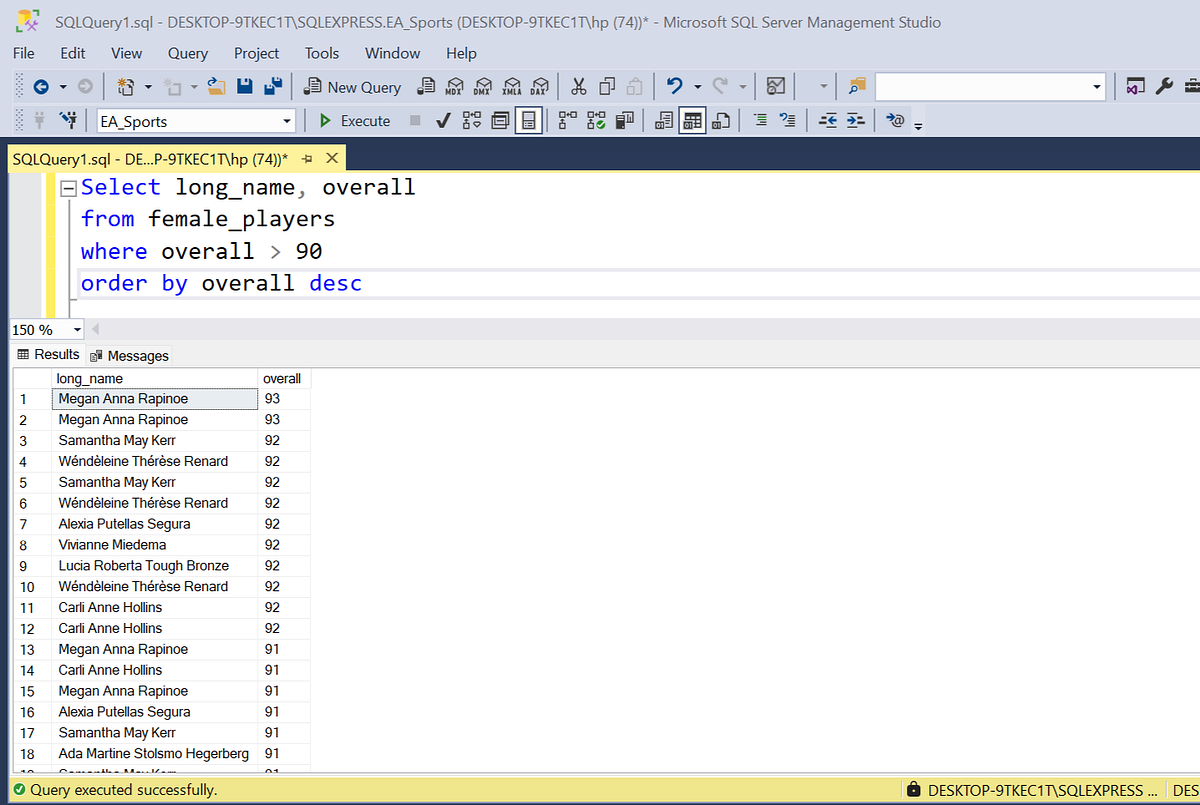Click the Navigate Backward arrow

coord(40,87)
